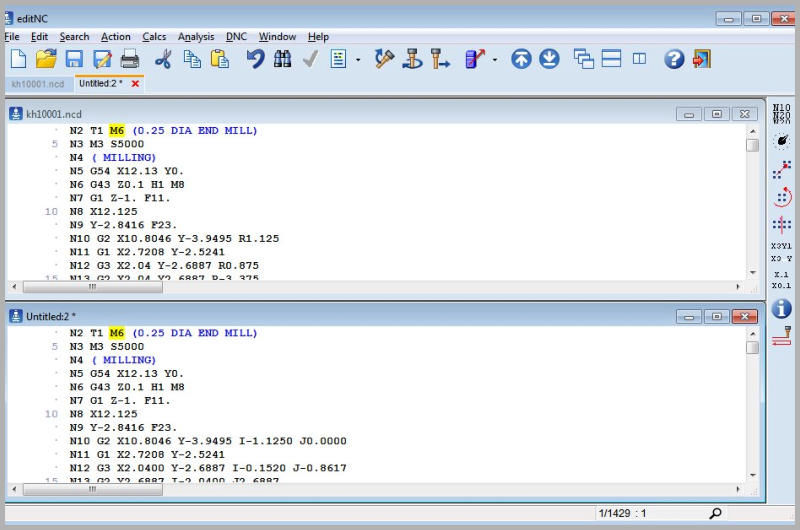Viewport: 800px width, 530px height.
Task: Click line N10 G2 R1.125 in kh10001.ncd
Action: click(x=174, y=239)
